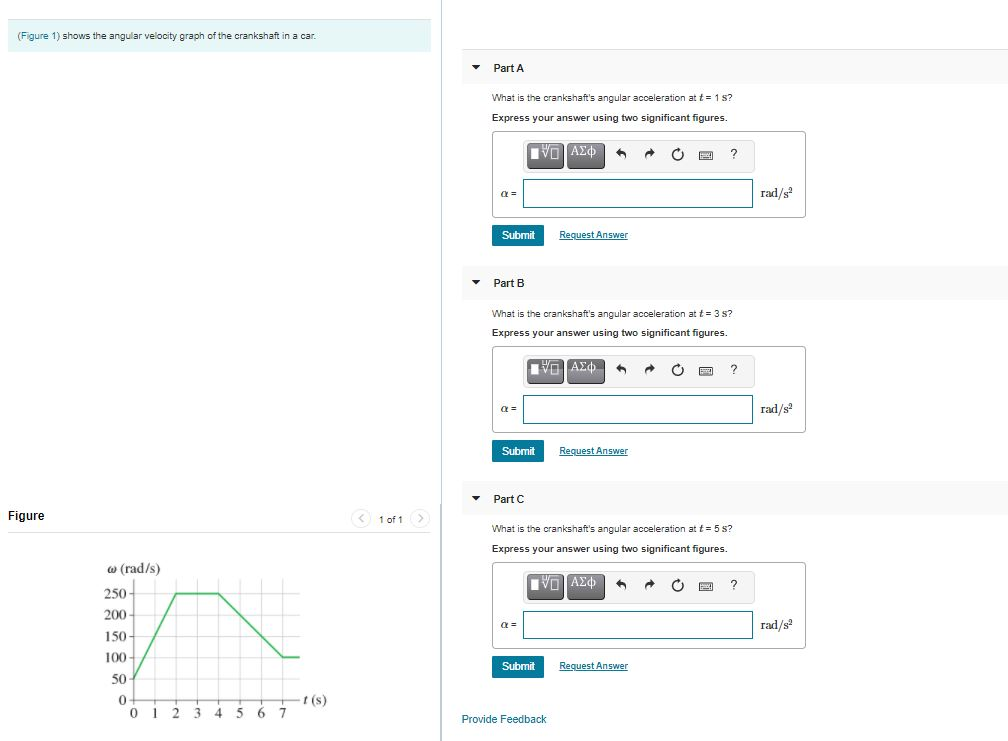Collapse the Part A section
The image size is (1008, 741).
tap(475, 67)
